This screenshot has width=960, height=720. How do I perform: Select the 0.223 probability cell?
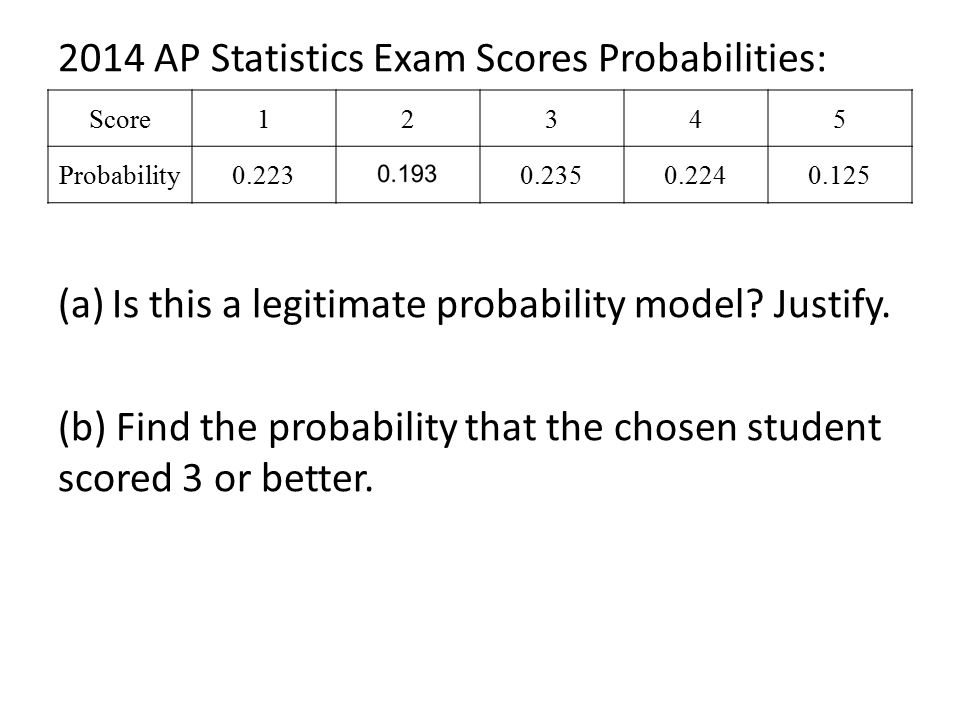pyautogui.click(x=264, y=174)
